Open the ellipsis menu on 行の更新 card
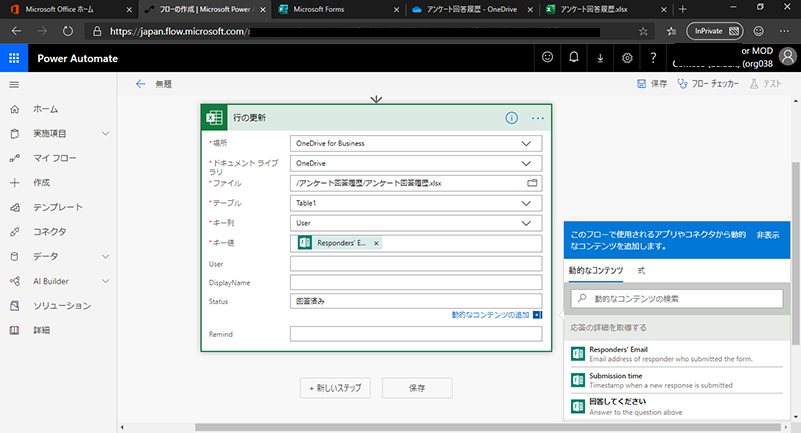The image size is (801, 433). 537,118
